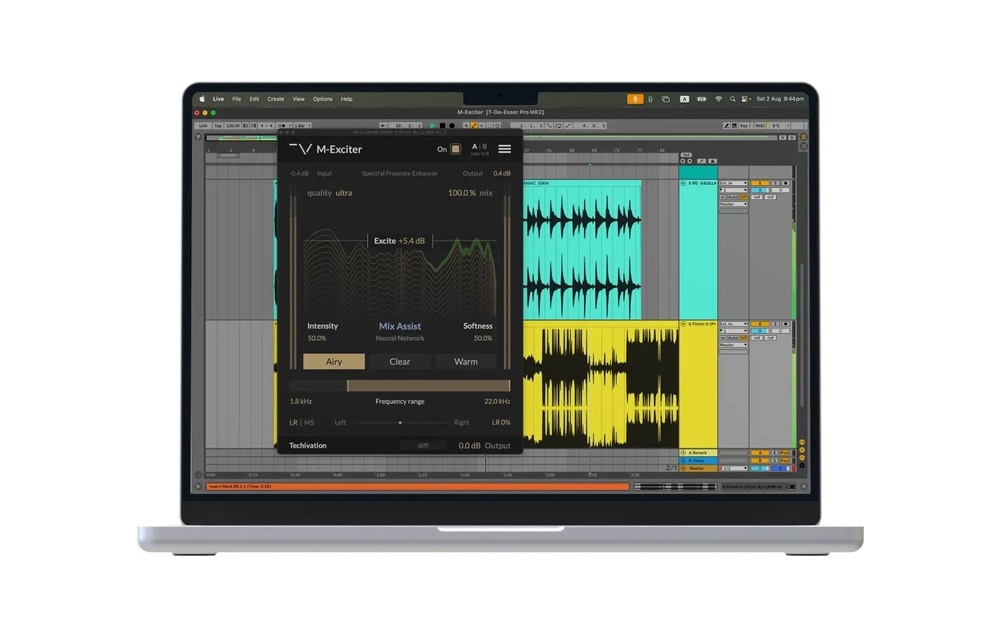Click the Tap tempo button

pos(217,126)
